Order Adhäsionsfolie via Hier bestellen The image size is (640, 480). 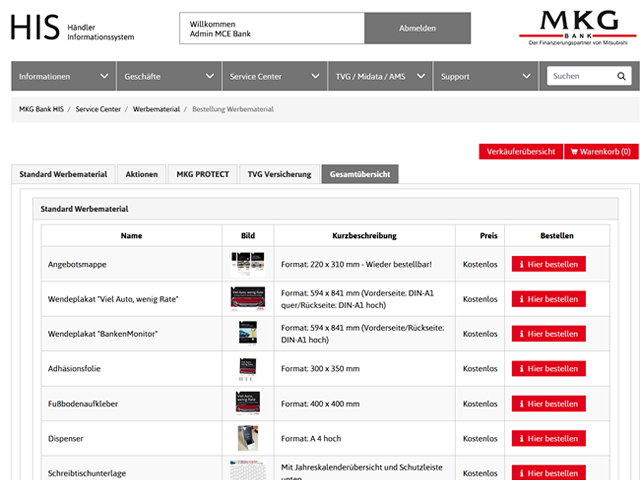[x=549, y=369]
